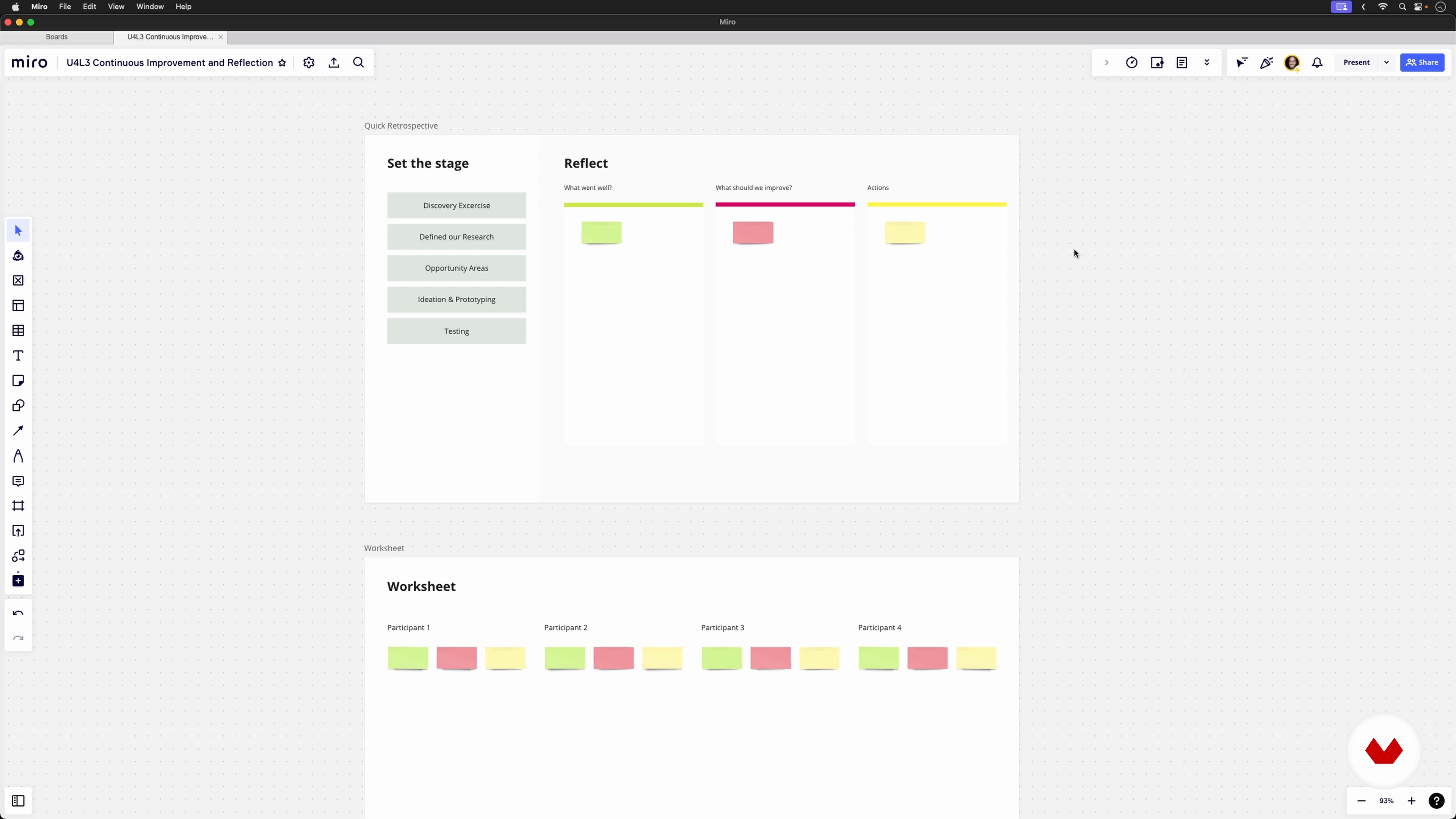Image resolution: width=1456 pixels, height=819 pixels.
Task: Open the Present dropdown arrow
Action: click(x=1387, y=63)
